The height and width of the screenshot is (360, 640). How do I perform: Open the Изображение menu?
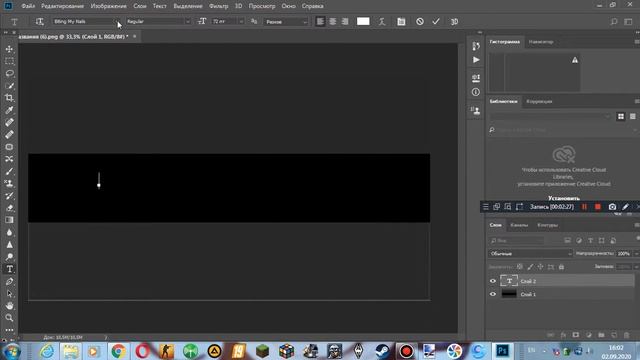[x=108, y=6]
